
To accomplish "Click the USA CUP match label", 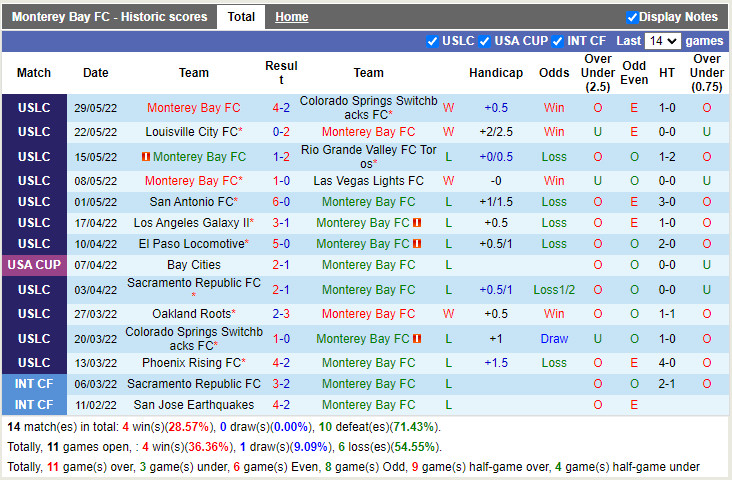I will [x=34, y=265].
